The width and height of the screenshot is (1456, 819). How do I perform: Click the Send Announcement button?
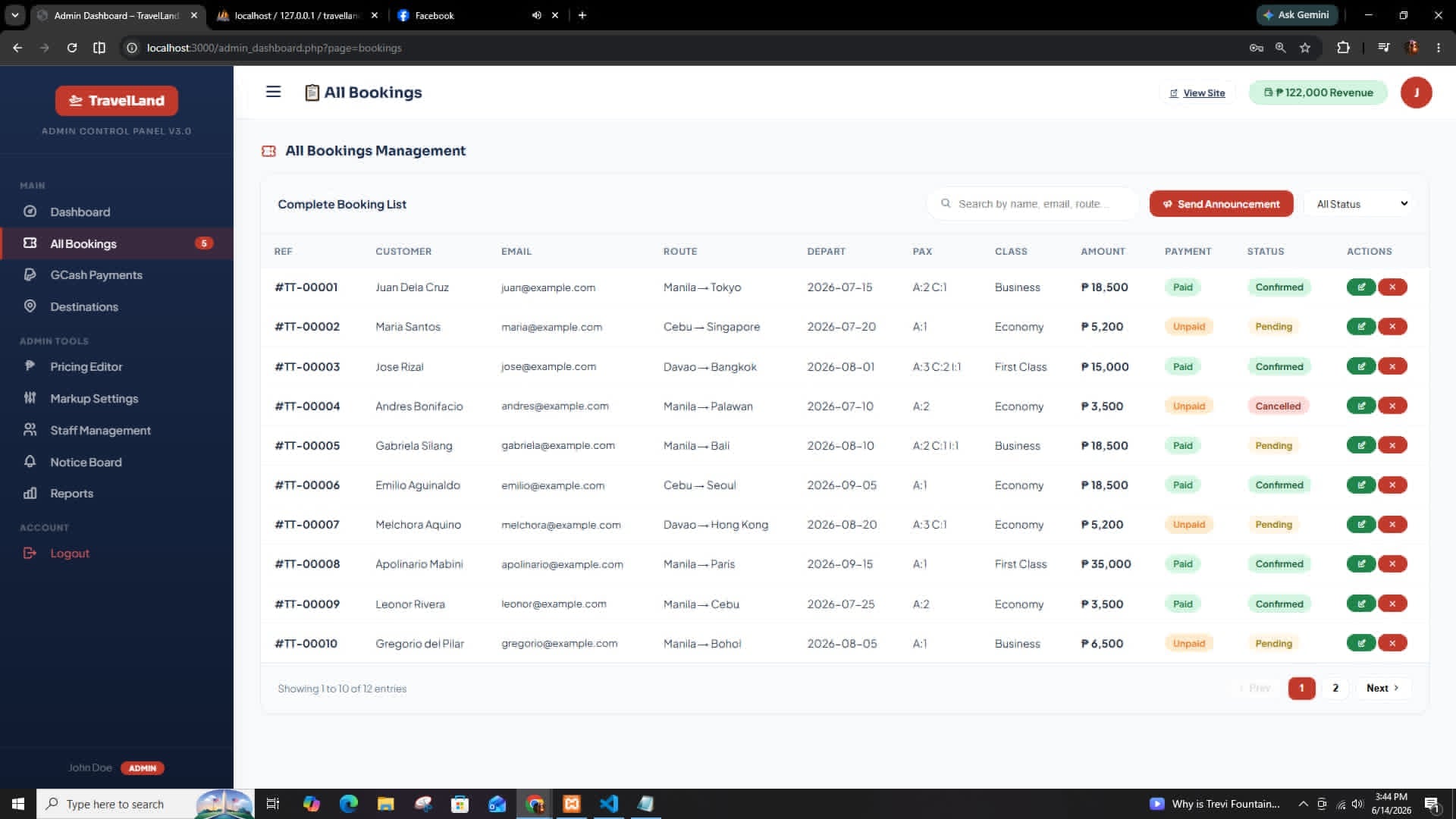pyautogui.click(x=1221, y=204)
